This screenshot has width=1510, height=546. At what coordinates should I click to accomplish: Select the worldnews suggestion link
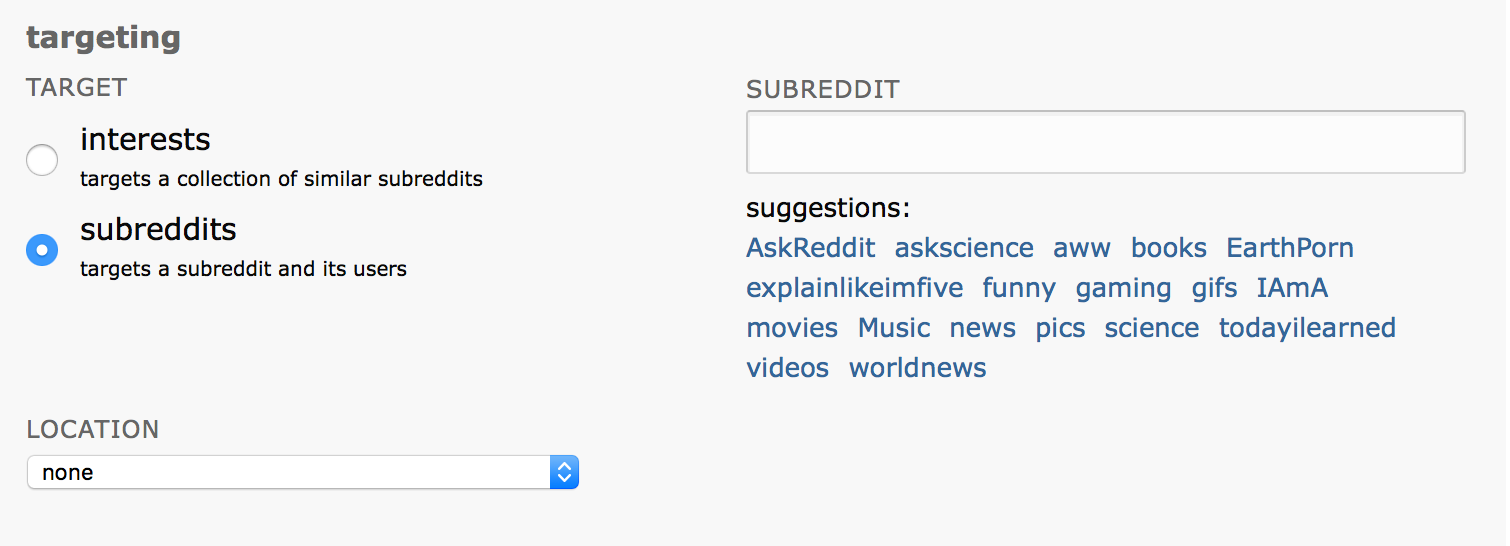918,368
